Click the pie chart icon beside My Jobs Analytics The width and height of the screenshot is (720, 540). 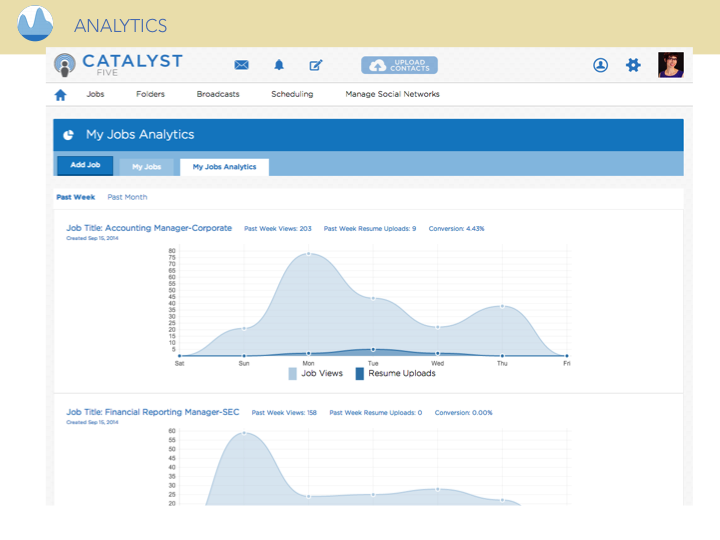[x=68, y=135]
